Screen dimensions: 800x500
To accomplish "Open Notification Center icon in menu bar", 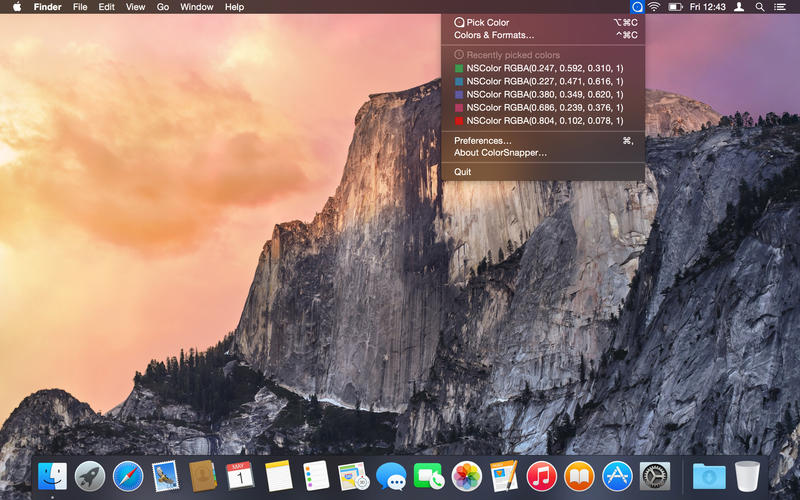I will pyautogui.click(x=781, y=7).
